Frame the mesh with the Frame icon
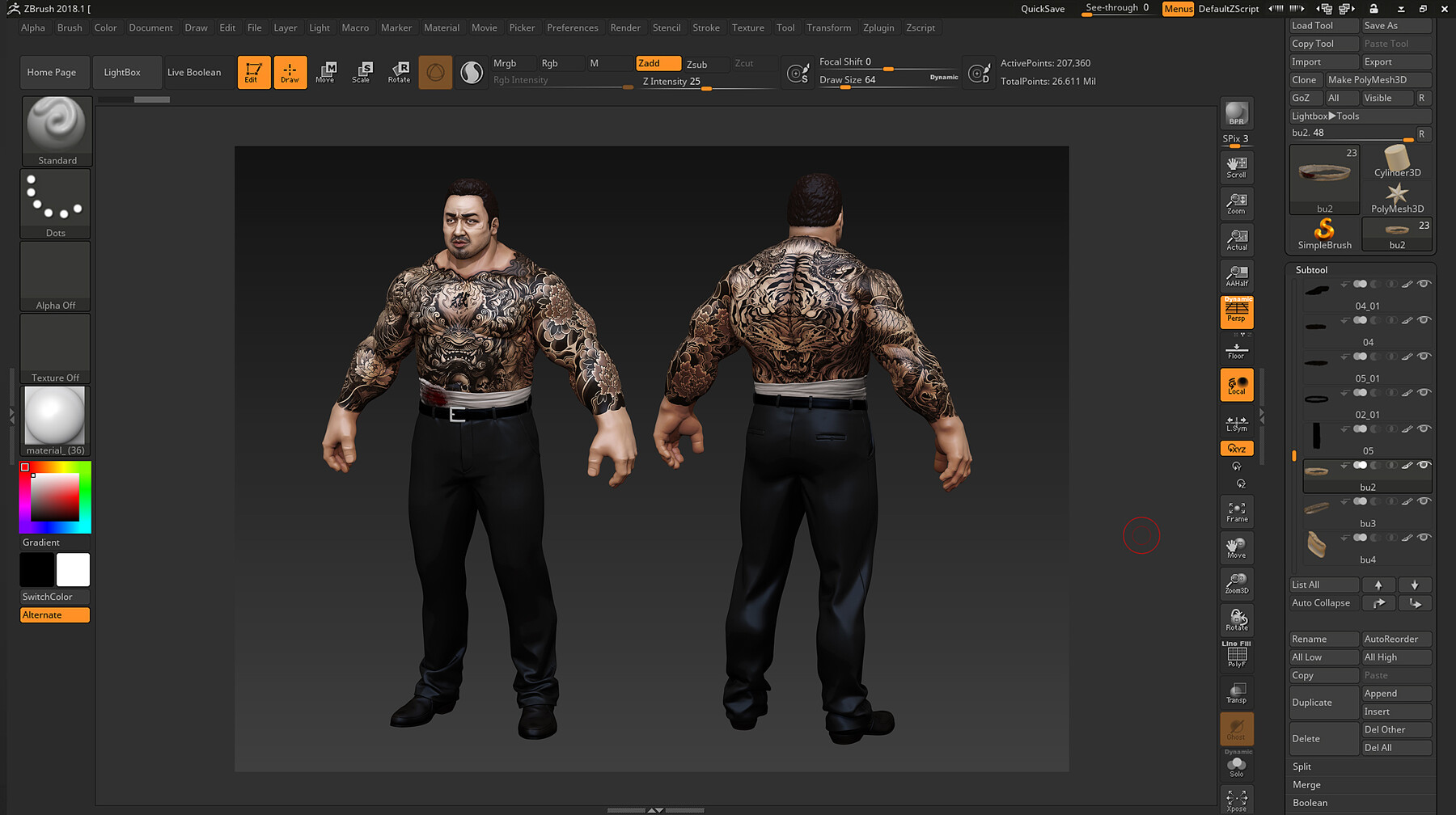Screen dimensions: 1456x815 1236,511
